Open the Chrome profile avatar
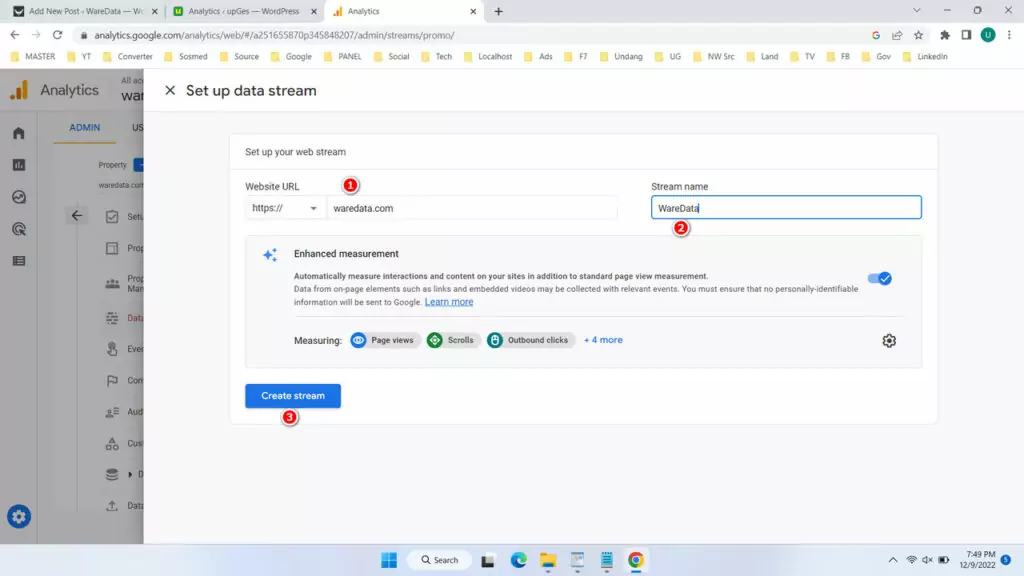The image size is (1024, 576). (x=987, y=35)
